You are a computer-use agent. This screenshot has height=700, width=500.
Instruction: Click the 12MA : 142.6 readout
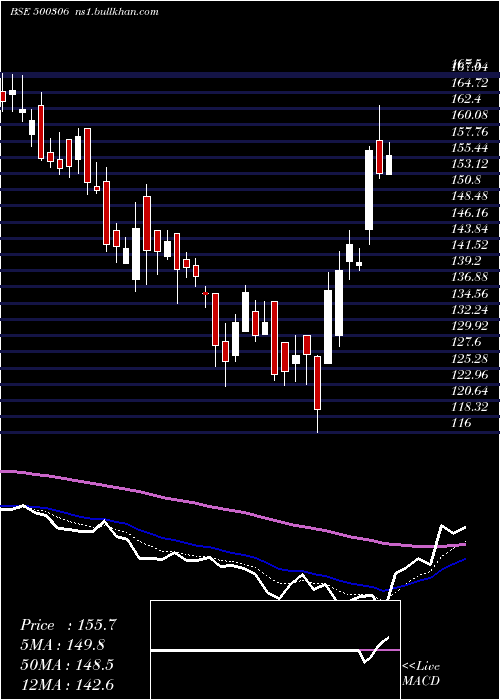tap(67, 684)
